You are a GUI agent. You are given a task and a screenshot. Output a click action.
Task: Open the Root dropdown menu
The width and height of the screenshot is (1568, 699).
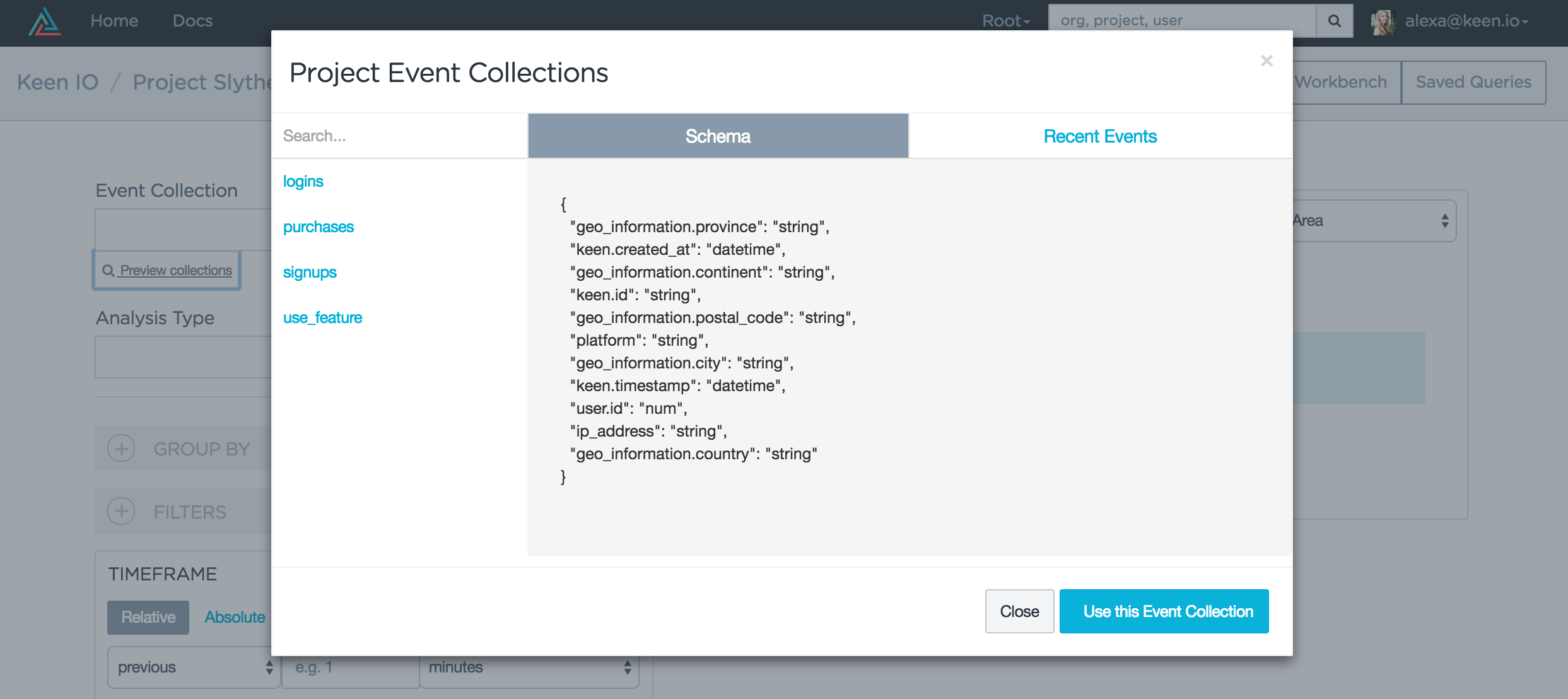pos(1005,21)
